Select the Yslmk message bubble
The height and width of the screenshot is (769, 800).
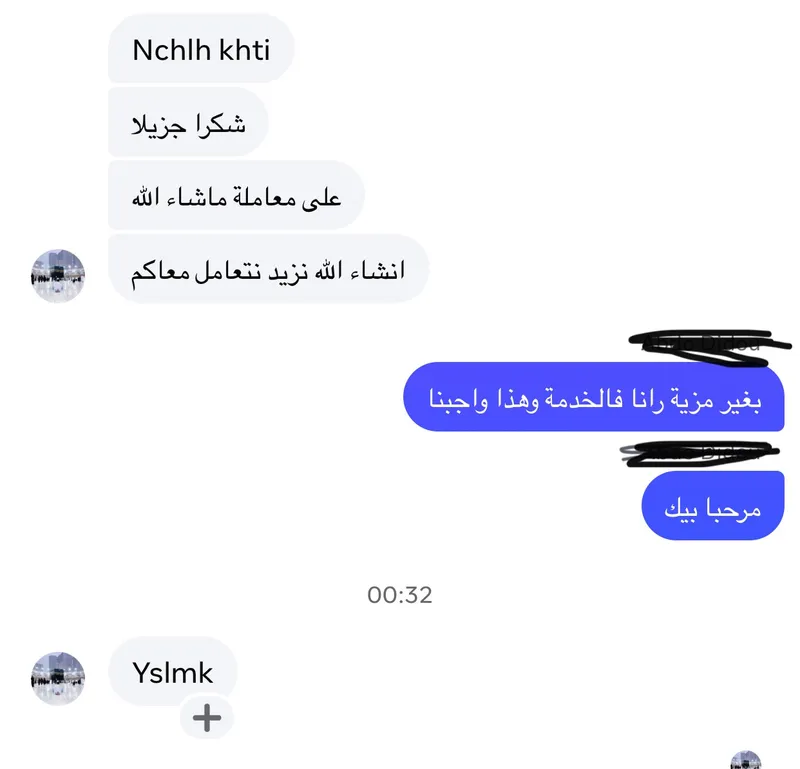(x=172, y=672)
